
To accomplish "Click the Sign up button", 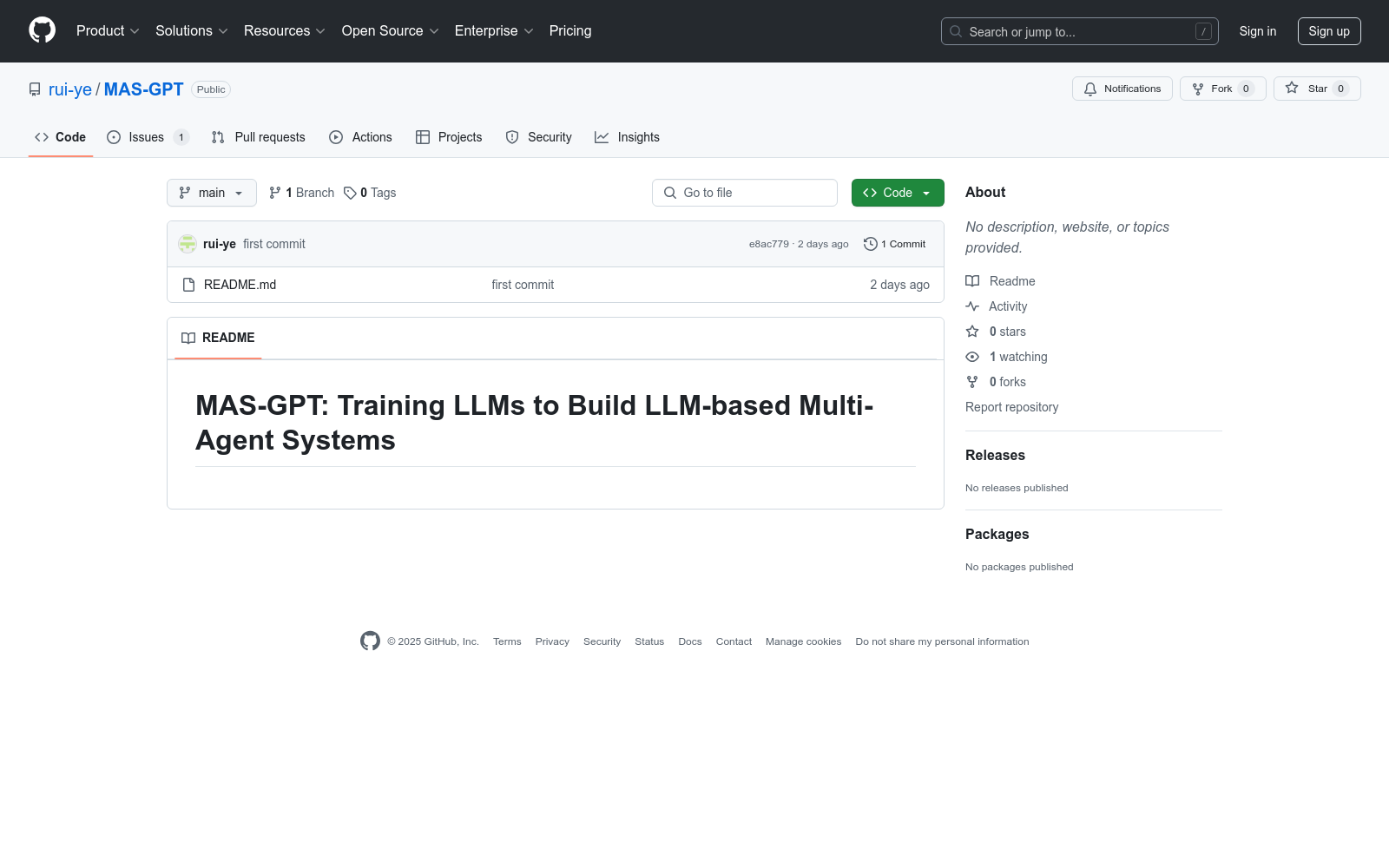I will pos(1329,31).
